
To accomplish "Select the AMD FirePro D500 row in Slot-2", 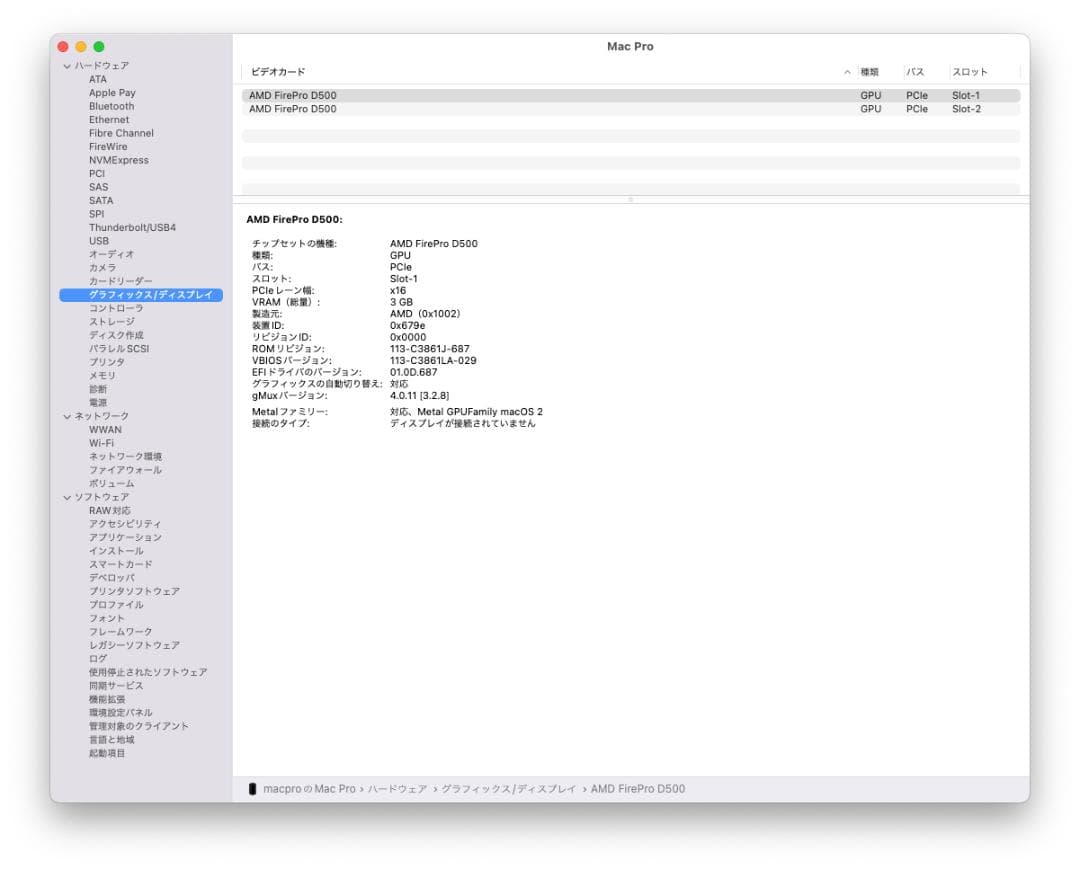I will point(400,108).
